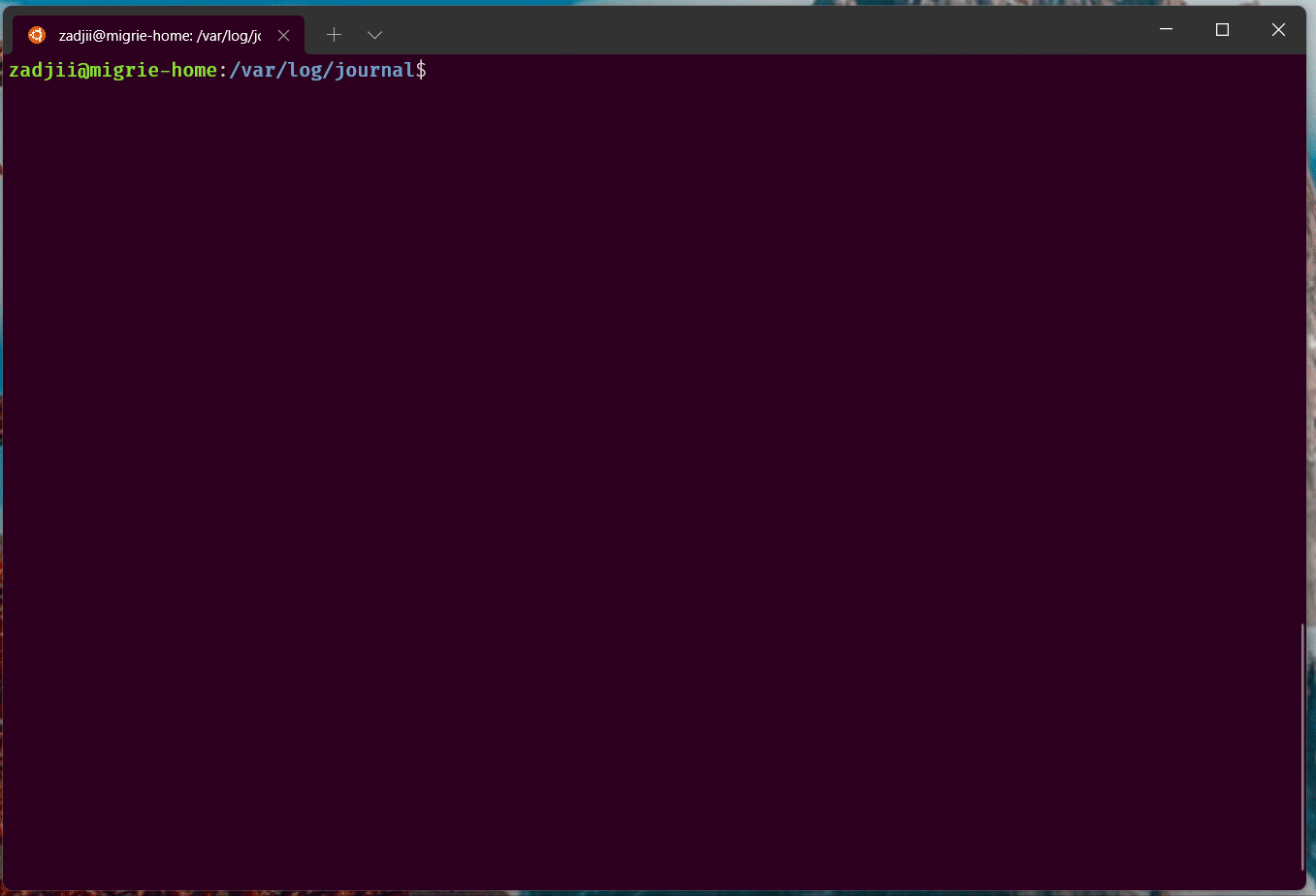The image size is (1316, 896).
Task: Click the X icon to close Windows Terminal
Action: (x=1277, y=30)
